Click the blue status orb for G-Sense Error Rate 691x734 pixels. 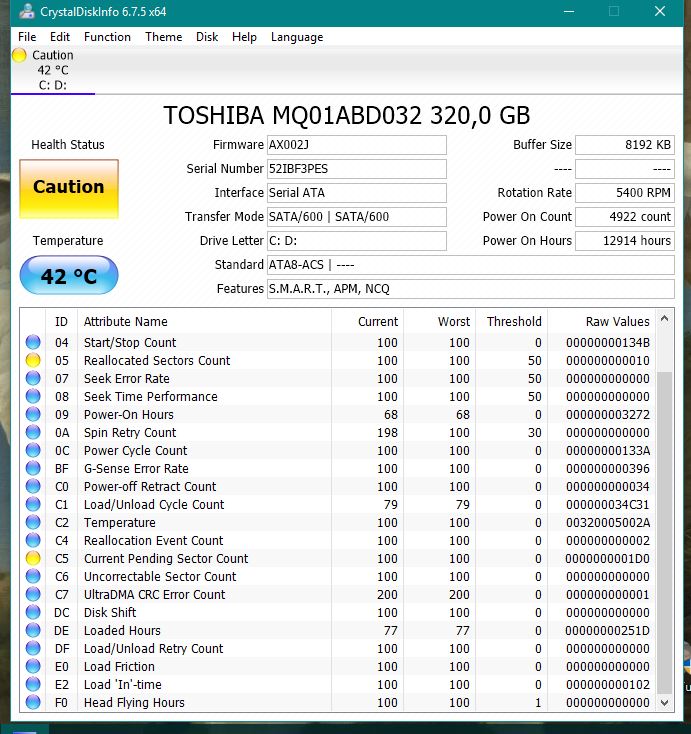pos(33,468)
